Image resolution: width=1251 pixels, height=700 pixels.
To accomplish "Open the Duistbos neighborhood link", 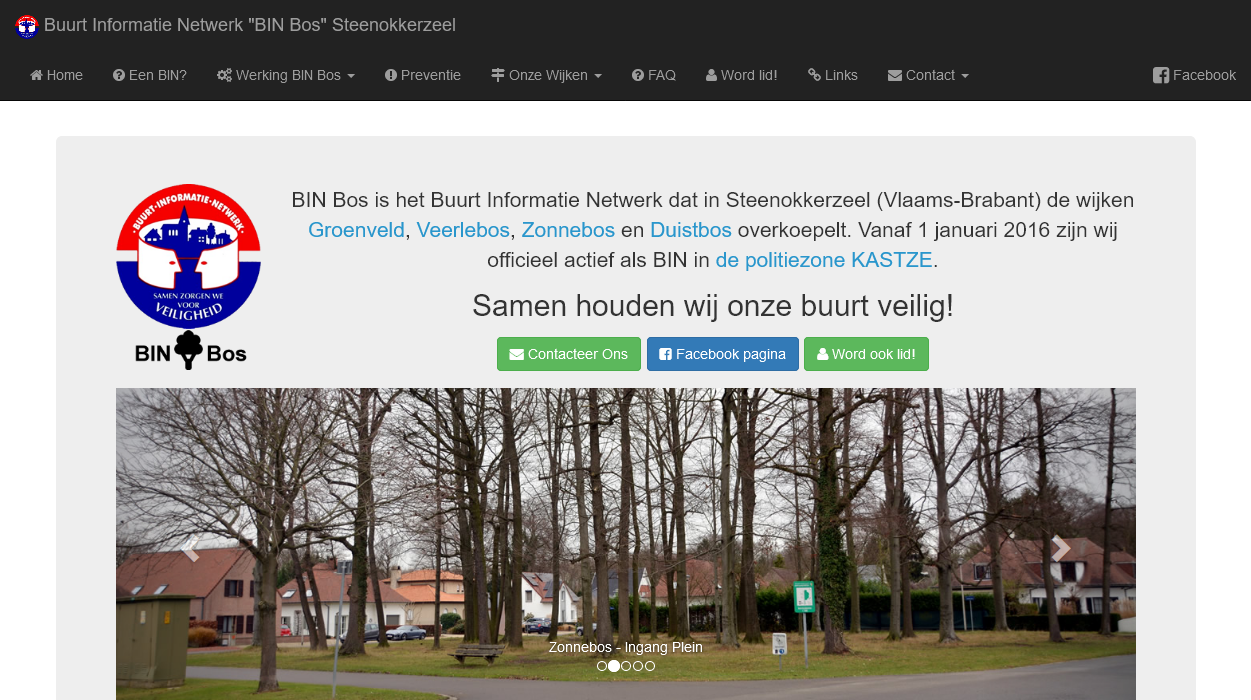I will [691, 230].
